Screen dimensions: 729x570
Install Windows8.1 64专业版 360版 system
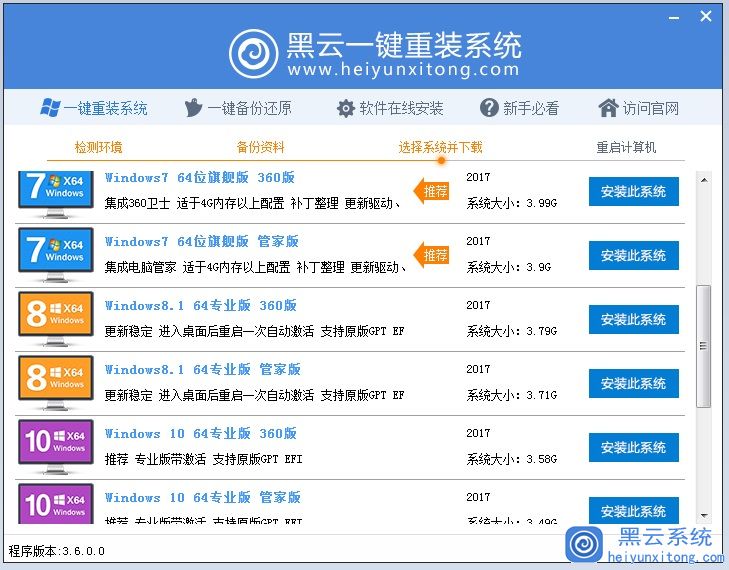point(634,319)
